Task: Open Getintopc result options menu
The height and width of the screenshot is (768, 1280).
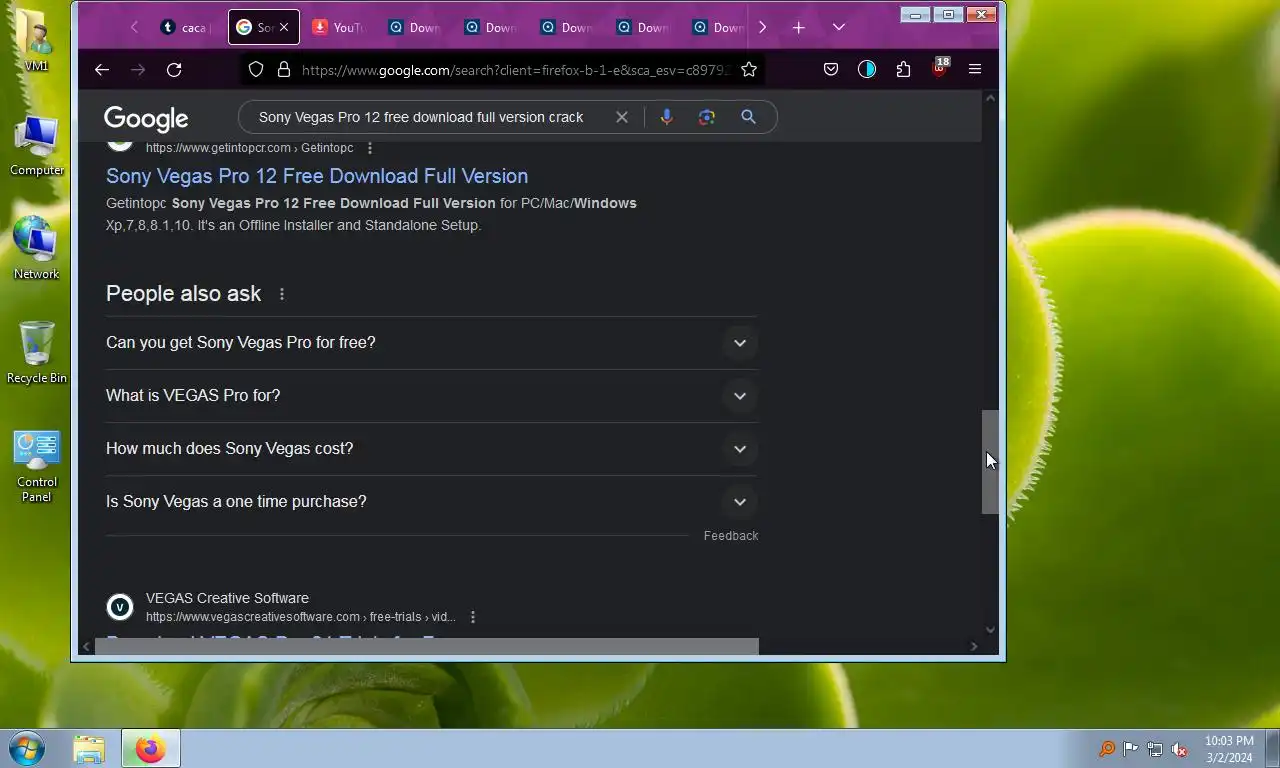Action: [x=370, y=148]
